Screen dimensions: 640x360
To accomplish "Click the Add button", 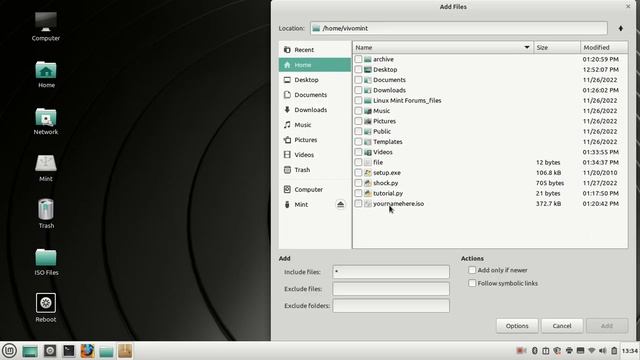I will click(607, 326).
